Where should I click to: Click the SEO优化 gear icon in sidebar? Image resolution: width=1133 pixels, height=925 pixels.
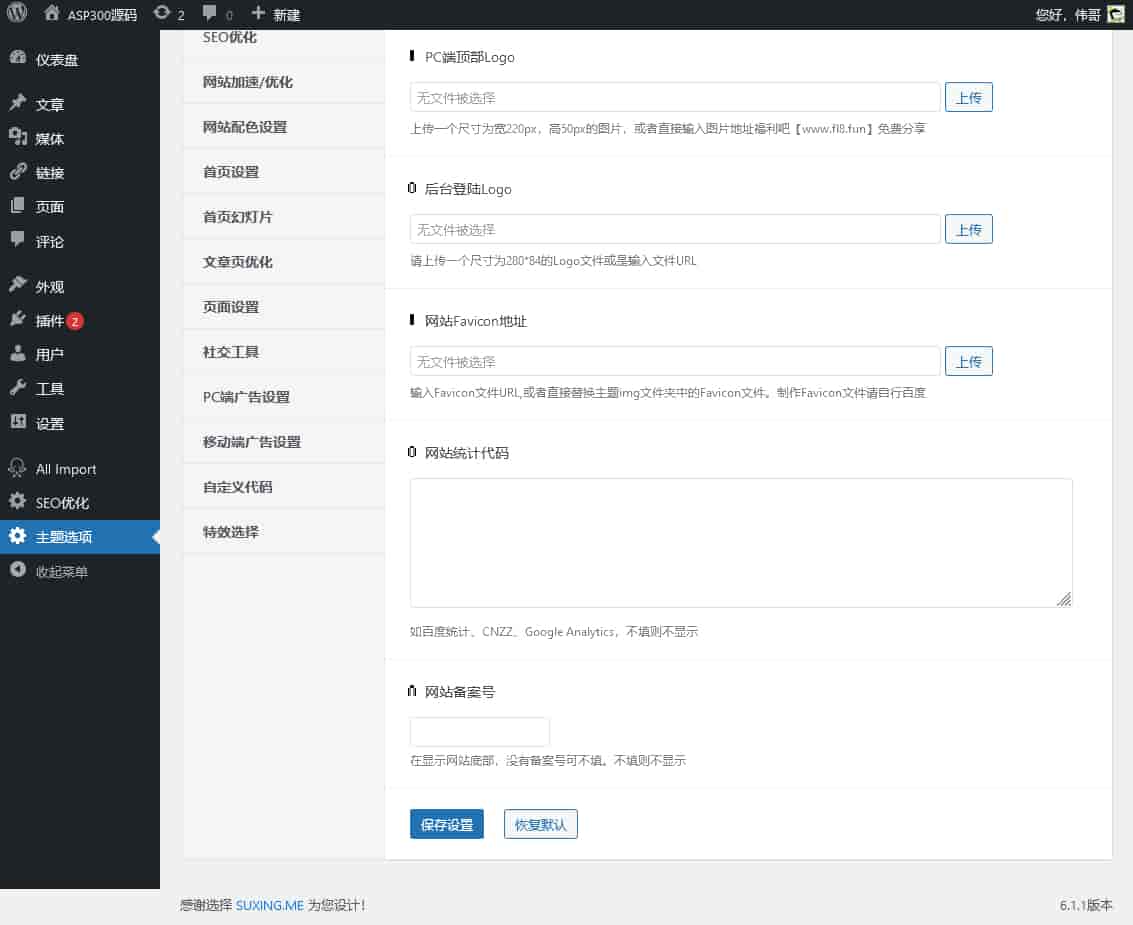point(18,501)
